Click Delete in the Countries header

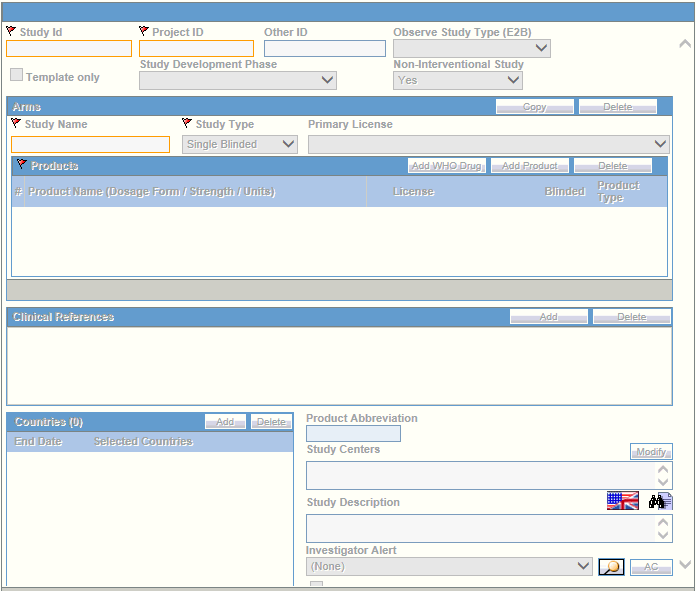click(x=271, y=421)
